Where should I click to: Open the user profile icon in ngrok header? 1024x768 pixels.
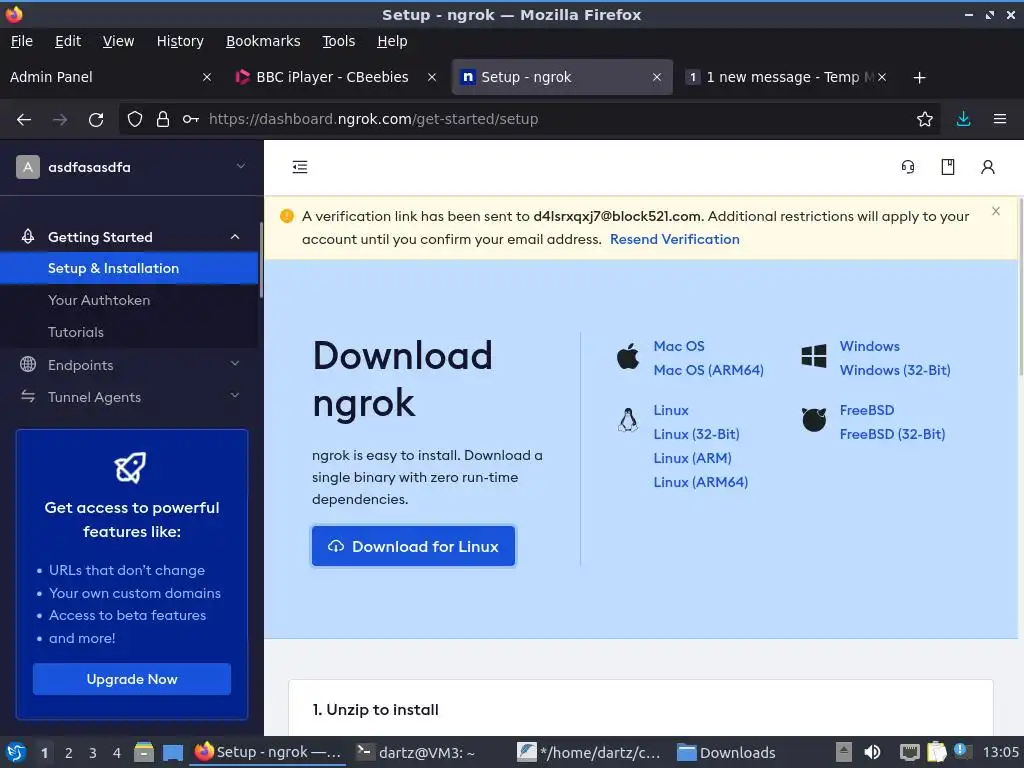[988, 167]
